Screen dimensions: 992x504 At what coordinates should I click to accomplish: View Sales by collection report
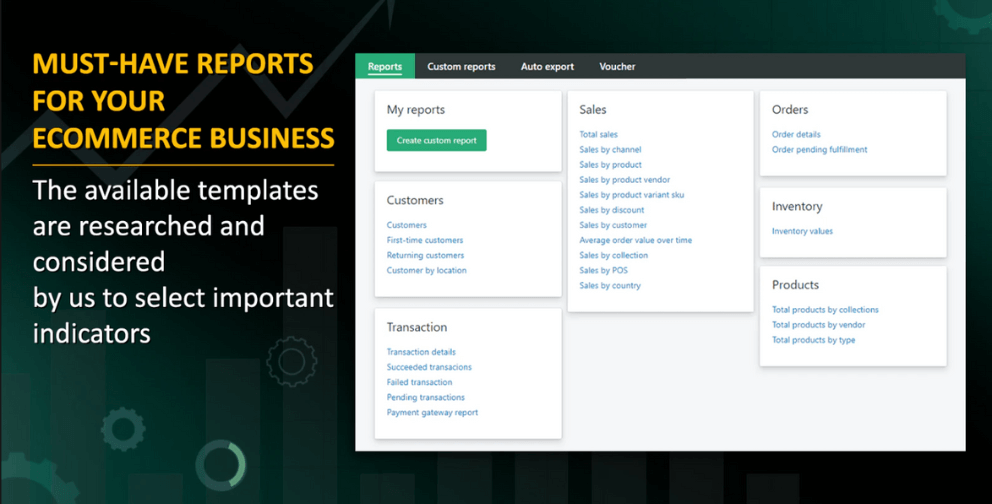coord(614,256)
